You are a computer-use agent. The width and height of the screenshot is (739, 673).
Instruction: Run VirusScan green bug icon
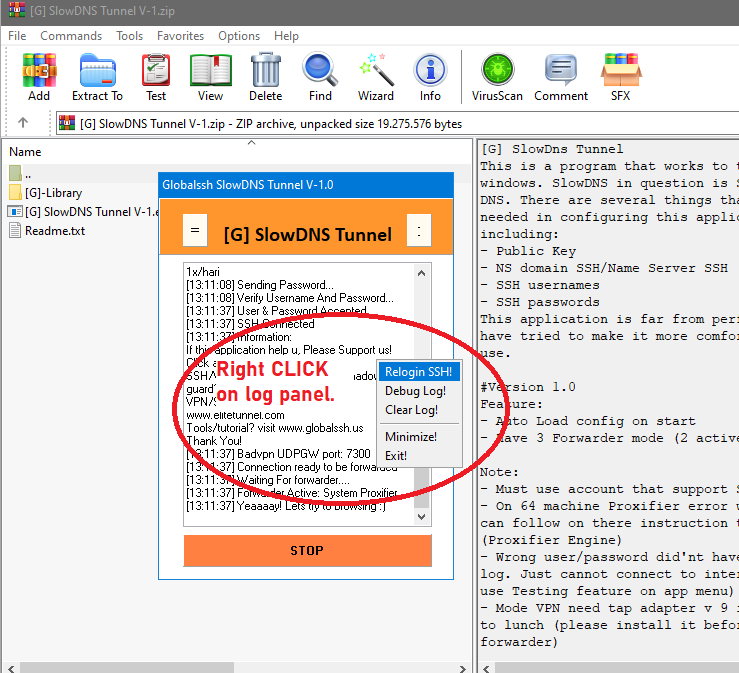(497, 70)
